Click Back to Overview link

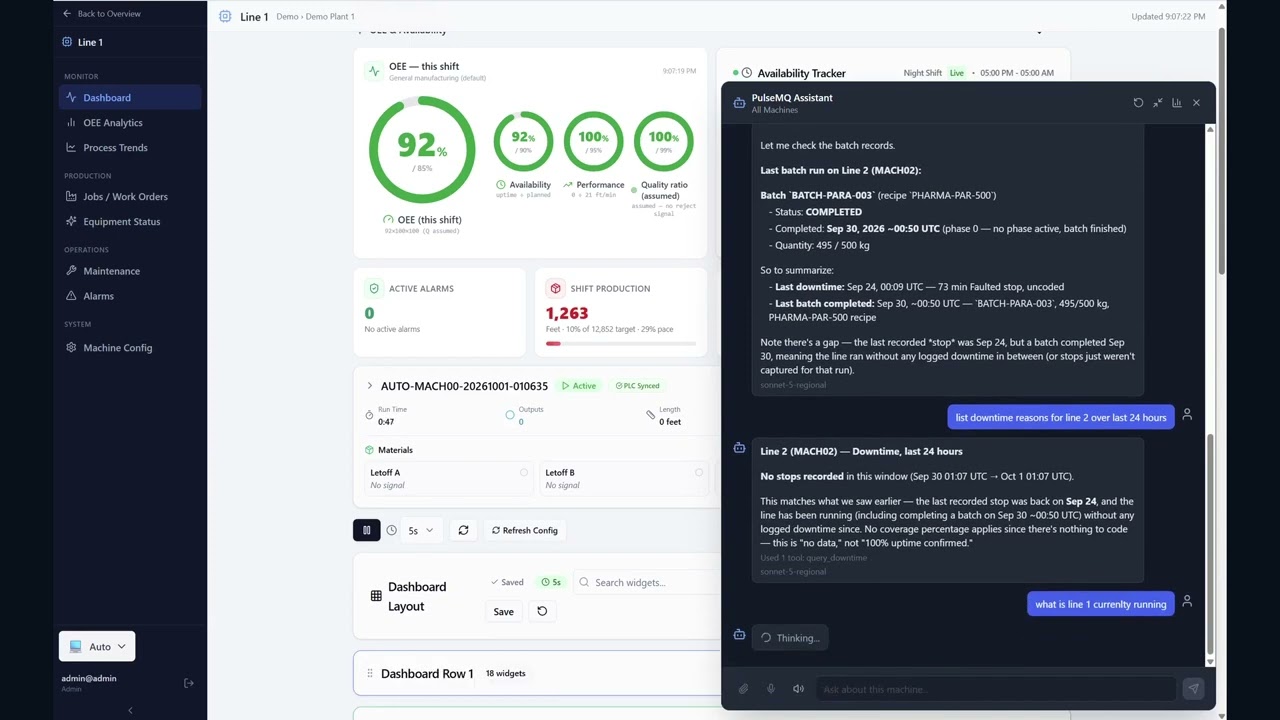coord(101,14)
